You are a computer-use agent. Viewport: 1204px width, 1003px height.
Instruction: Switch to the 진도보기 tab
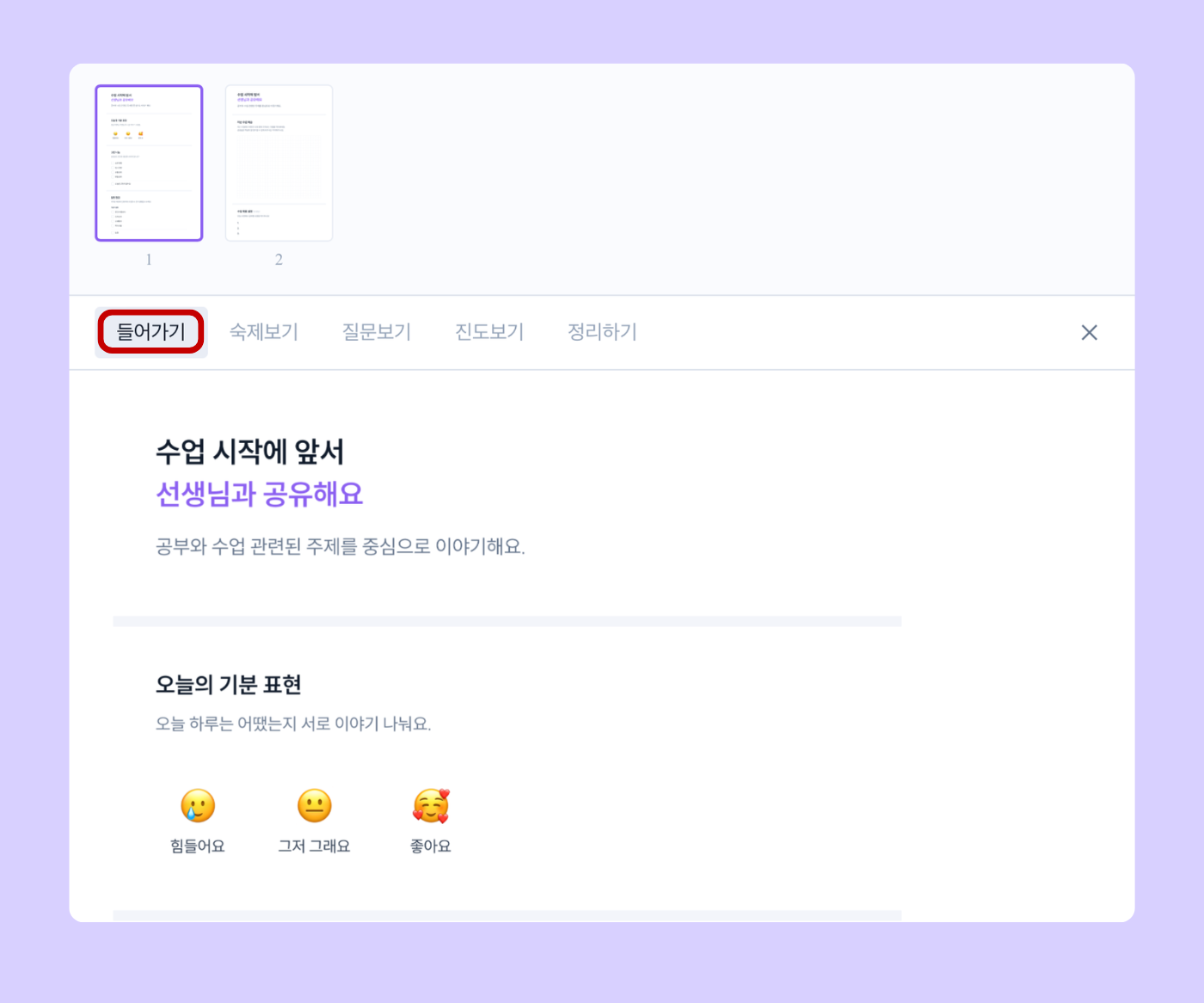[489, 332]
